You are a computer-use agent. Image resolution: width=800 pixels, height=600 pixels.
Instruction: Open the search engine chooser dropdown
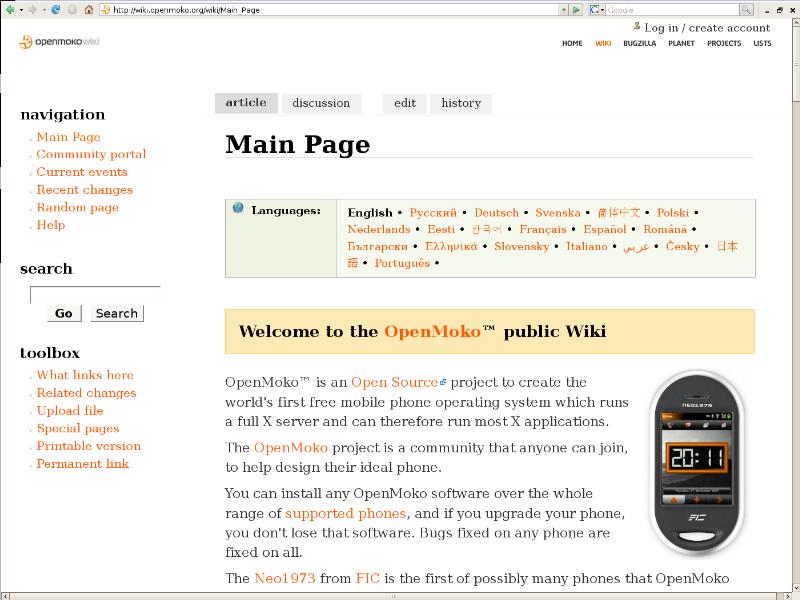point(603,10)
